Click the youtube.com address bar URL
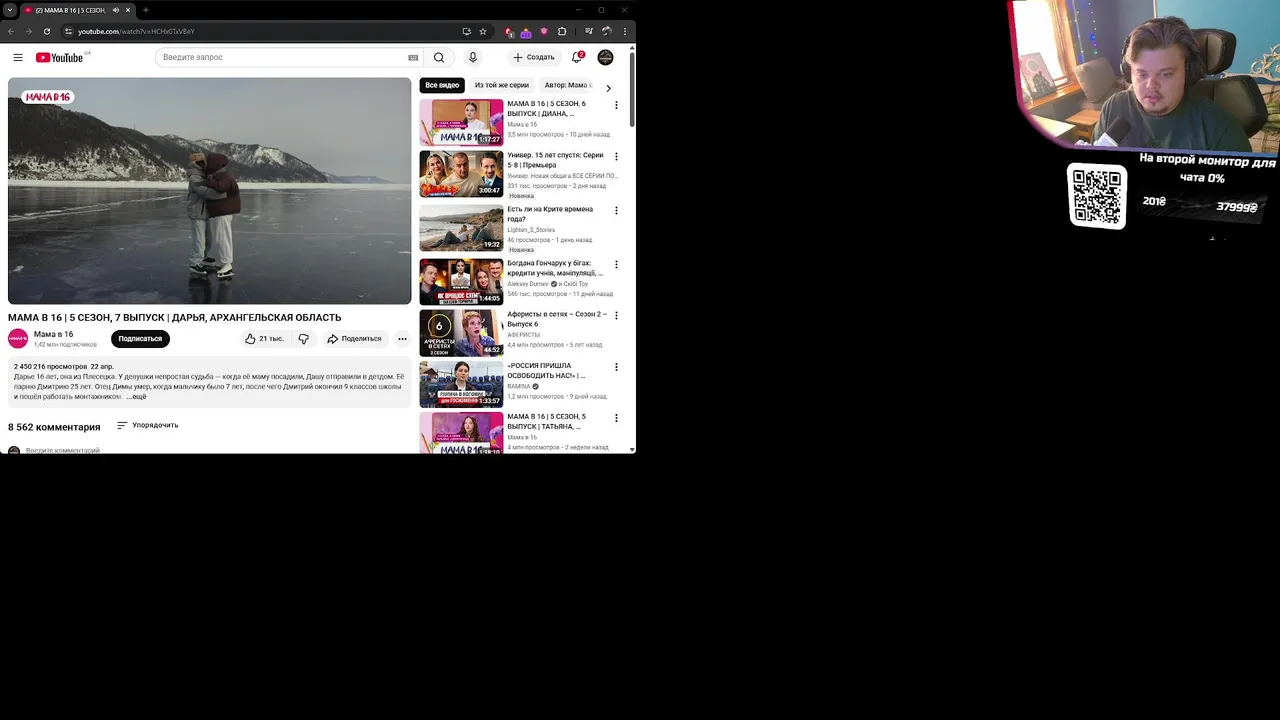The image size is (1280, 720). point(136,31)
